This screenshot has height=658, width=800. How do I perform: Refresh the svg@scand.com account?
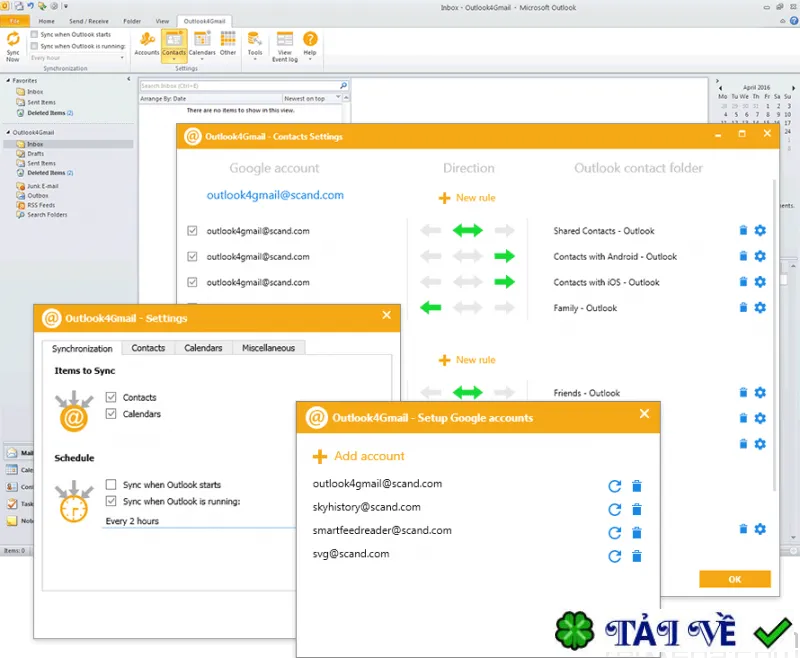(x=615, y=556)
